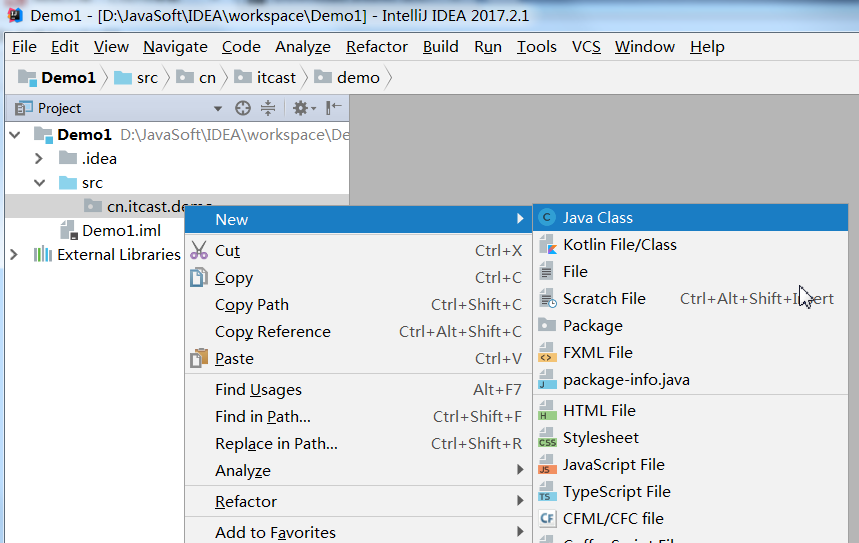Open the Project panel settings gear
This screenshot has width=859, height=543.
[x=301, y=108]
